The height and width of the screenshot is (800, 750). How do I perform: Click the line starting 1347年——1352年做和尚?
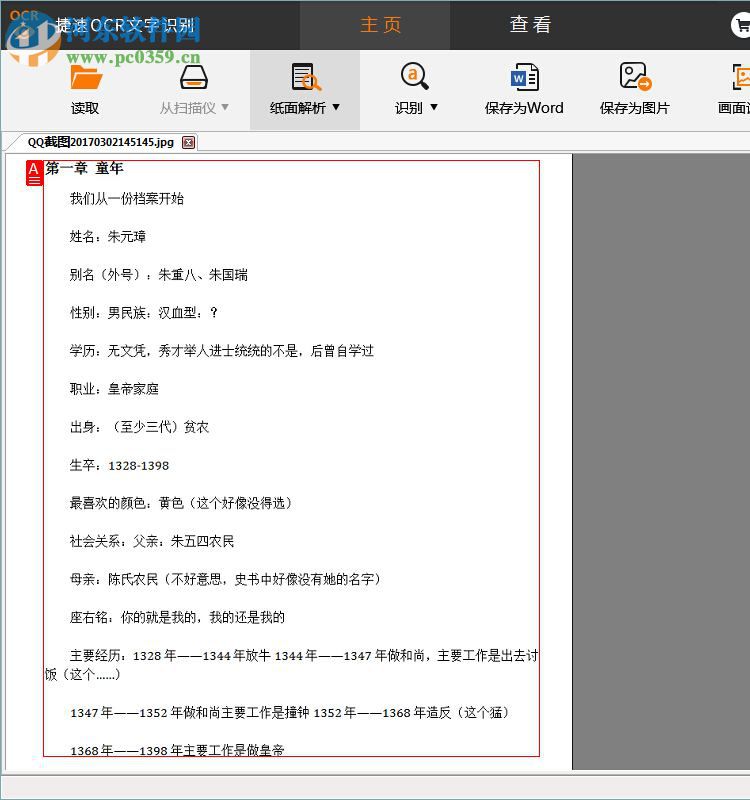click(290, 713)
